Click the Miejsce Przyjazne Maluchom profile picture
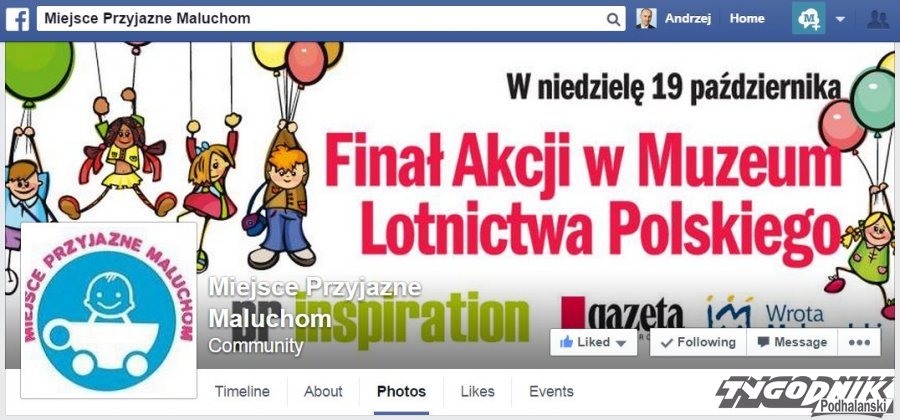 pos(109,310)
